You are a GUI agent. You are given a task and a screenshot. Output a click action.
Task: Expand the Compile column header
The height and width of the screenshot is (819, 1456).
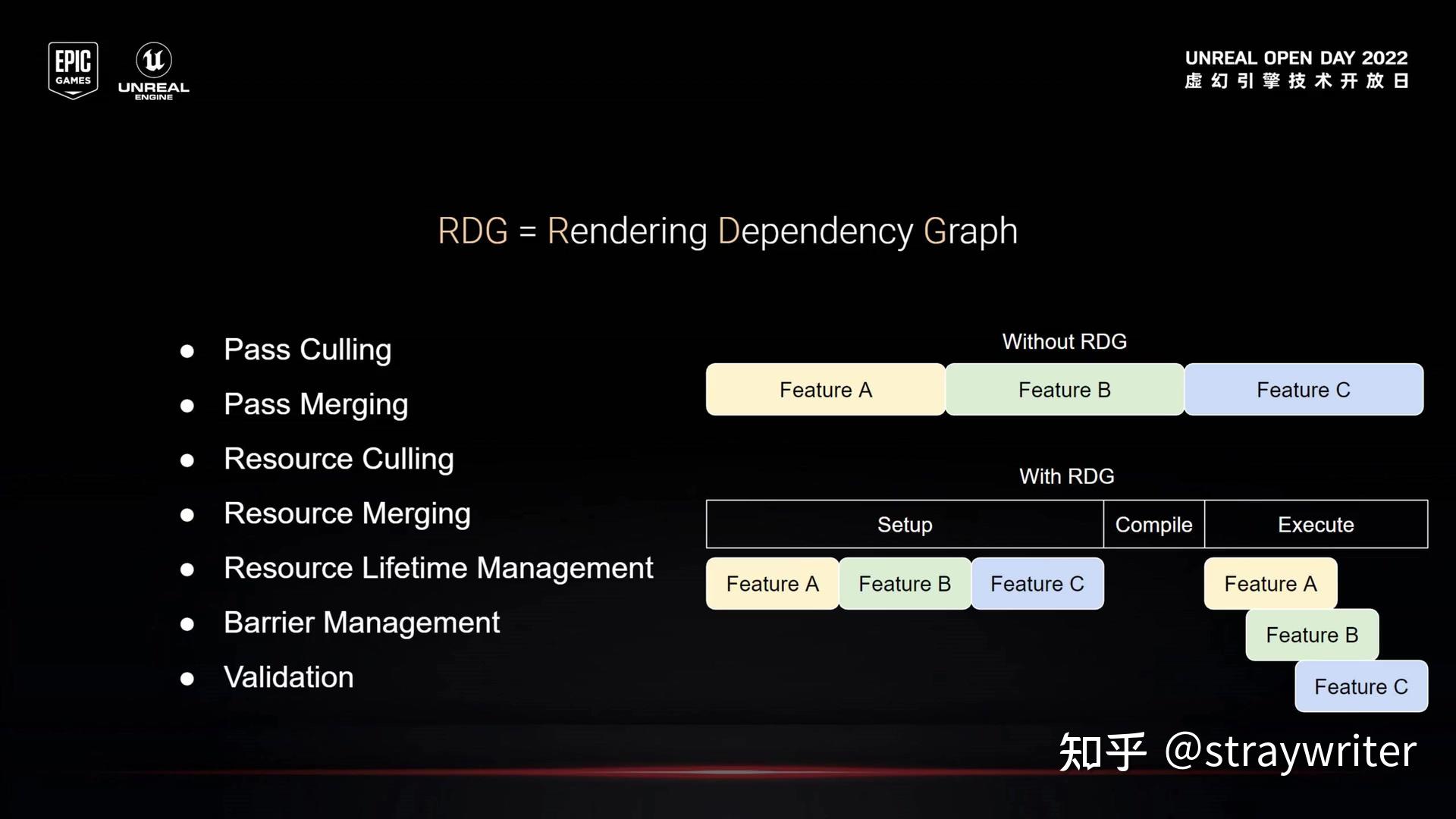[1153, 524]
